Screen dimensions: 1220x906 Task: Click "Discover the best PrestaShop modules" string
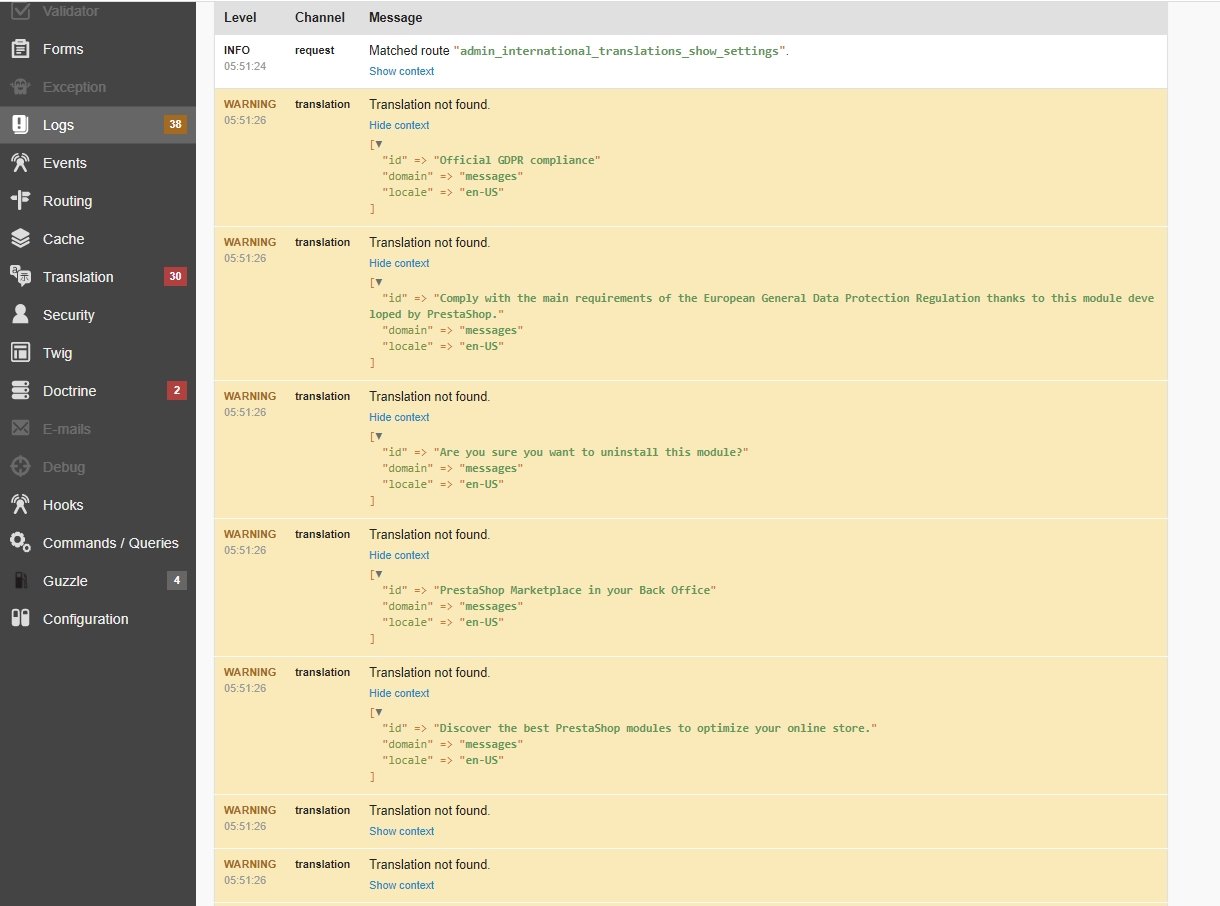tap(655, 728)
